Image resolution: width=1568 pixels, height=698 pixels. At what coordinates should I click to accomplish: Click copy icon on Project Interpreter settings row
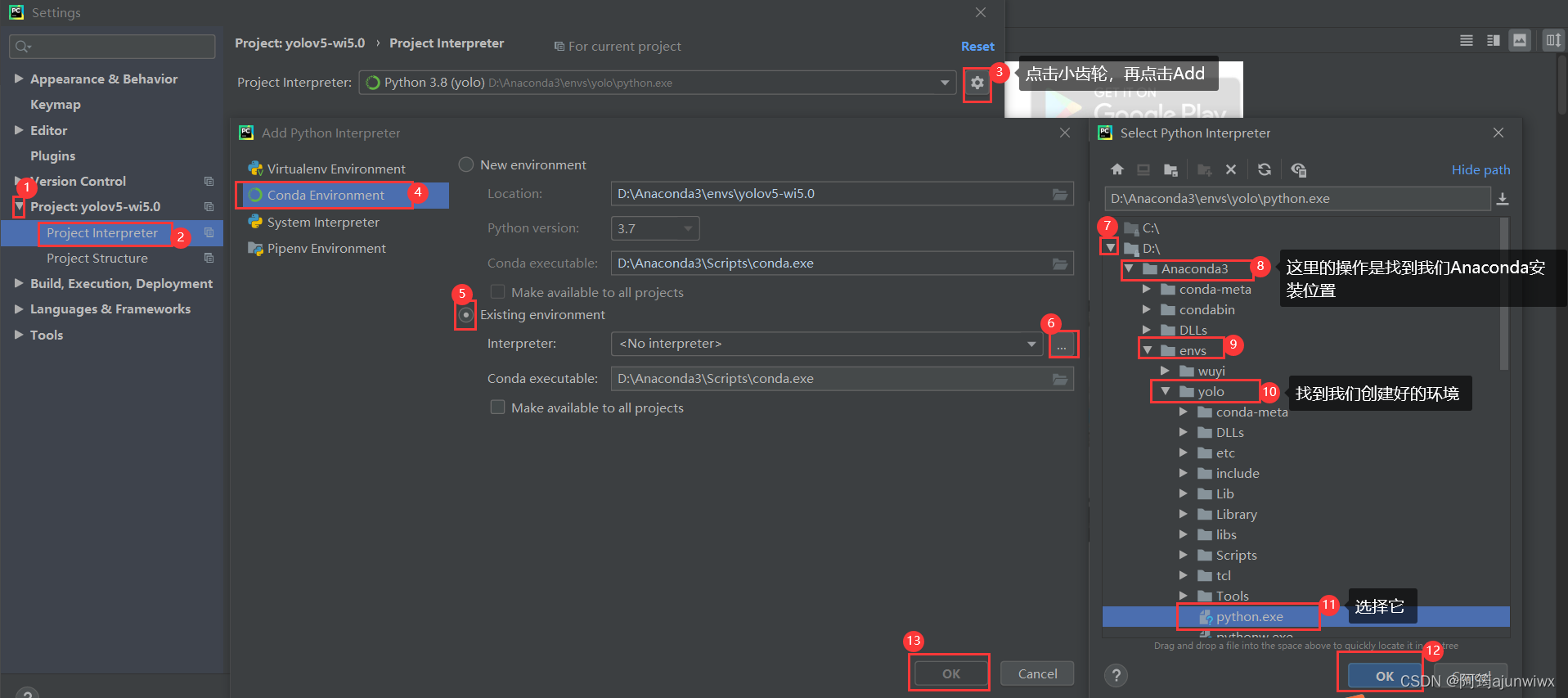pyautogui.click(x=209, y=232)
